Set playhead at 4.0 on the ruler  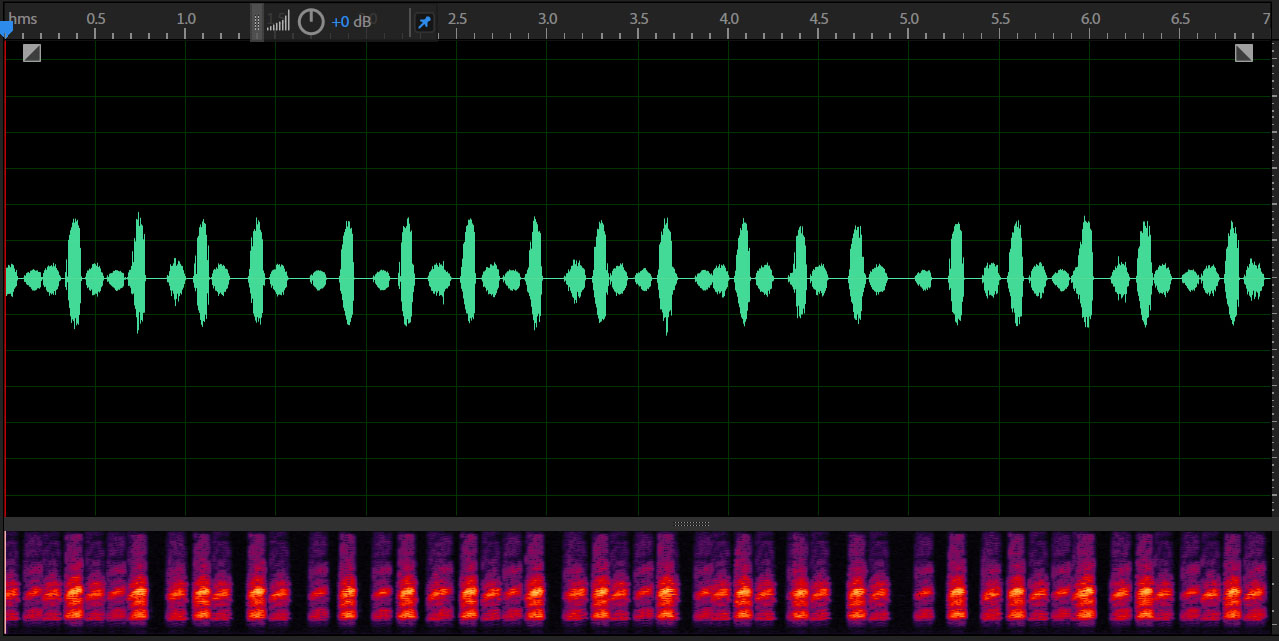(729, 19)
